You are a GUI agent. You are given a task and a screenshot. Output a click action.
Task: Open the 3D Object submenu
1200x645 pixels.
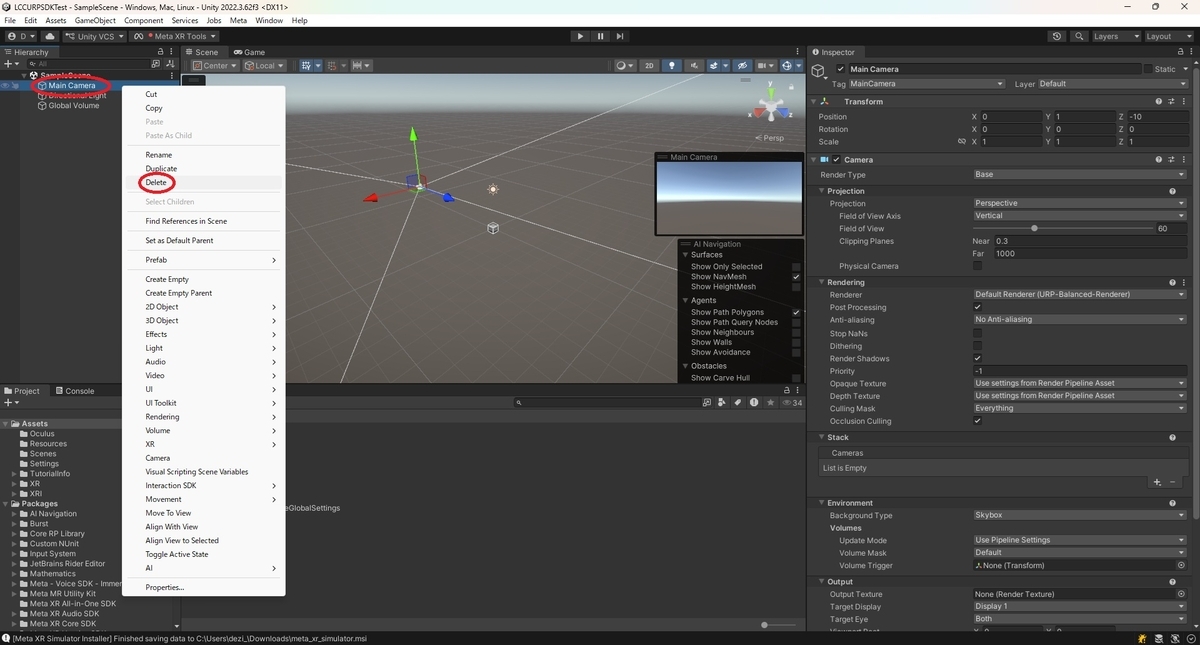(x=204, y=321)
